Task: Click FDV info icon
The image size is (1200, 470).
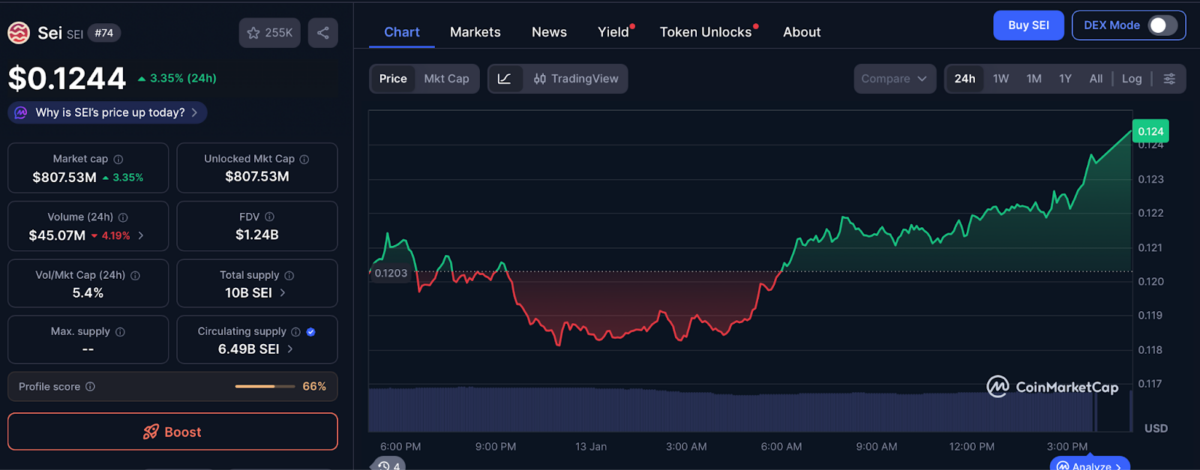Action: point(270,217)
